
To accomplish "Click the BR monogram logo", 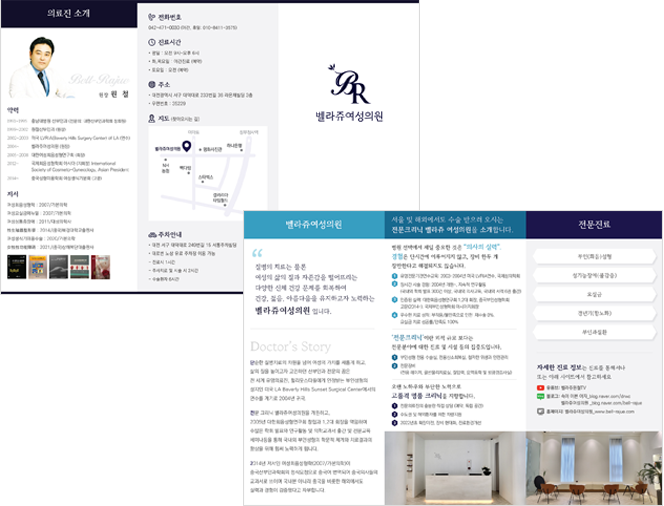I will [x=349, y=84].
